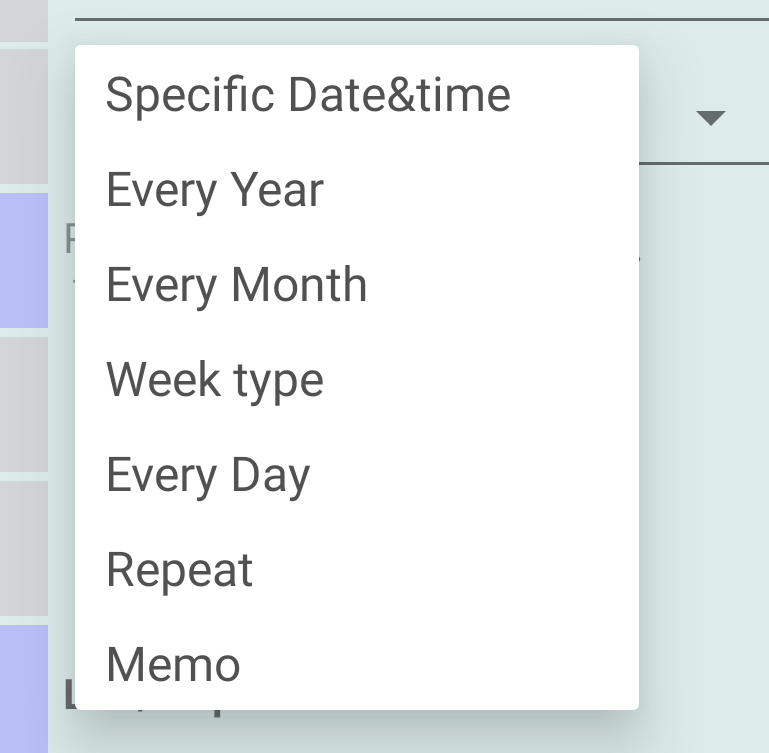769x753 pixels.
Task: Click gray cell directly above lower purple cell
Action: click(x=24, y=548)
